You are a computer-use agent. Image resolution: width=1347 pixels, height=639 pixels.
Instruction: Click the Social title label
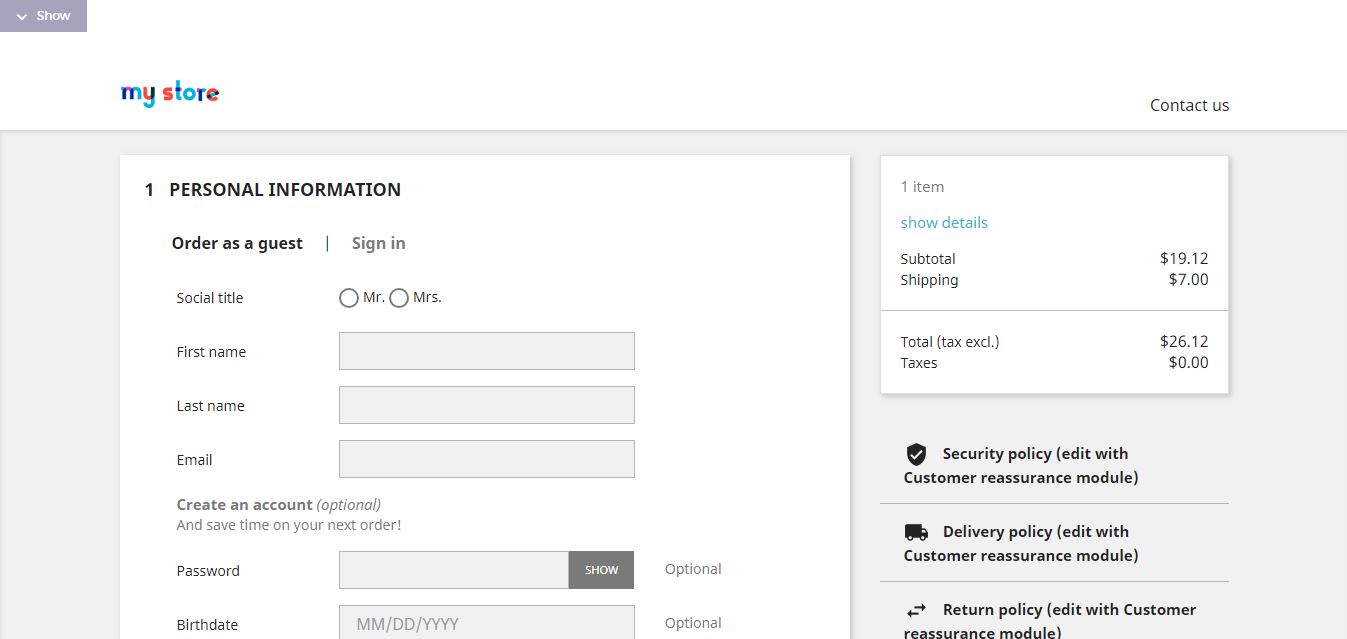(210, 298)
